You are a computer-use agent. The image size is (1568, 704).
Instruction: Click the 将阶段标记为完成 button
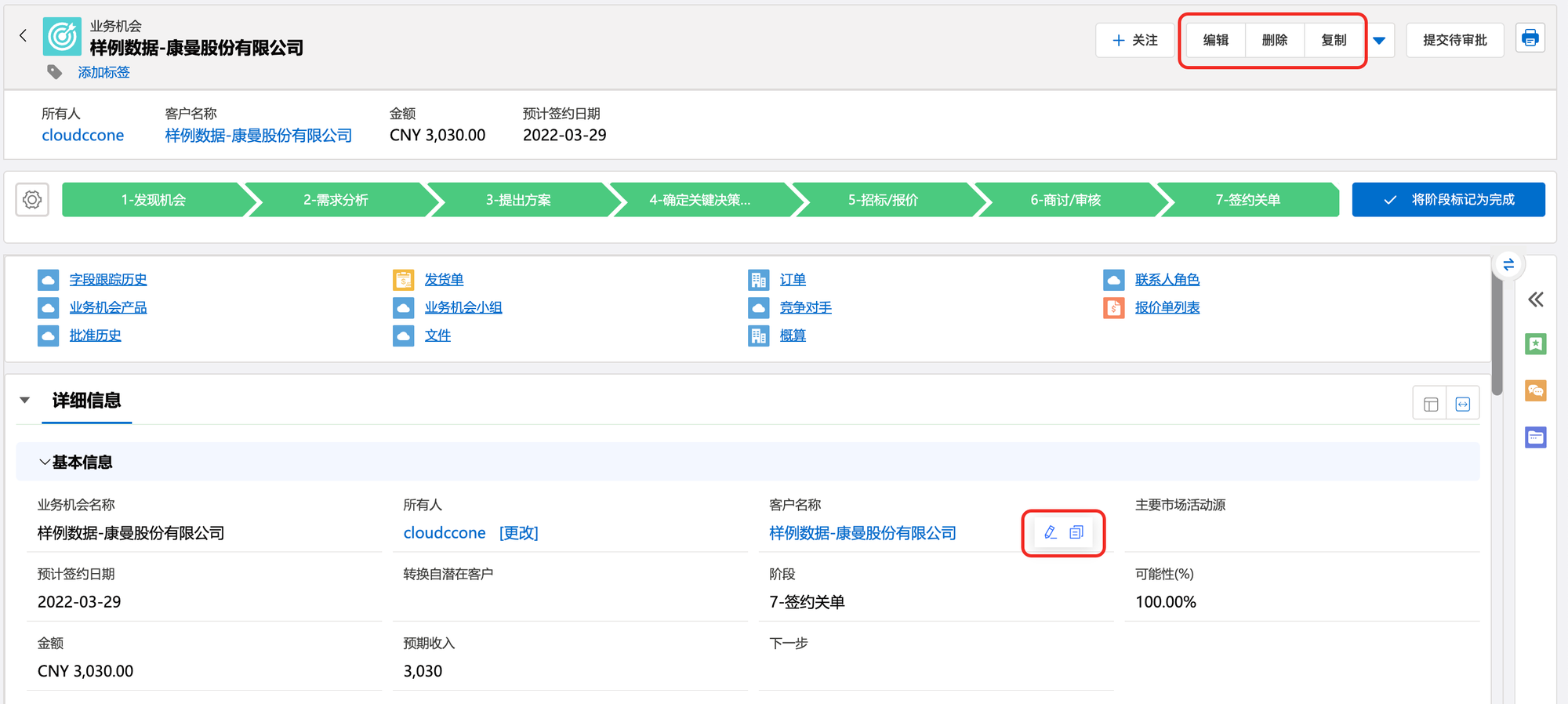(x=1448, y=200)
